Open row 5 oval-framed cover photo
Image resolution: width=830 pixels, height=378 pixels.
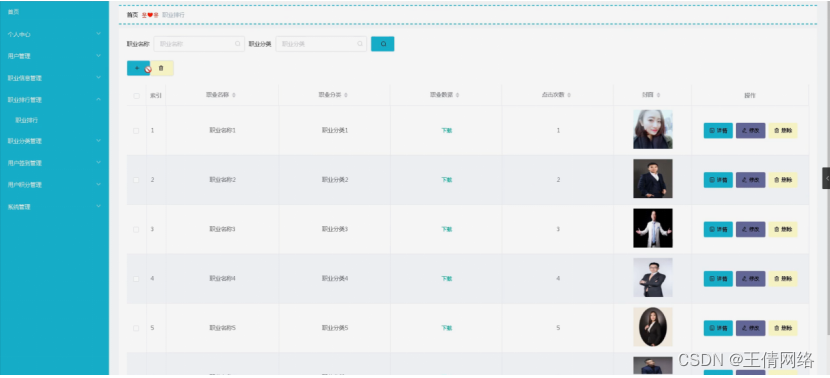tap(653, 327)
